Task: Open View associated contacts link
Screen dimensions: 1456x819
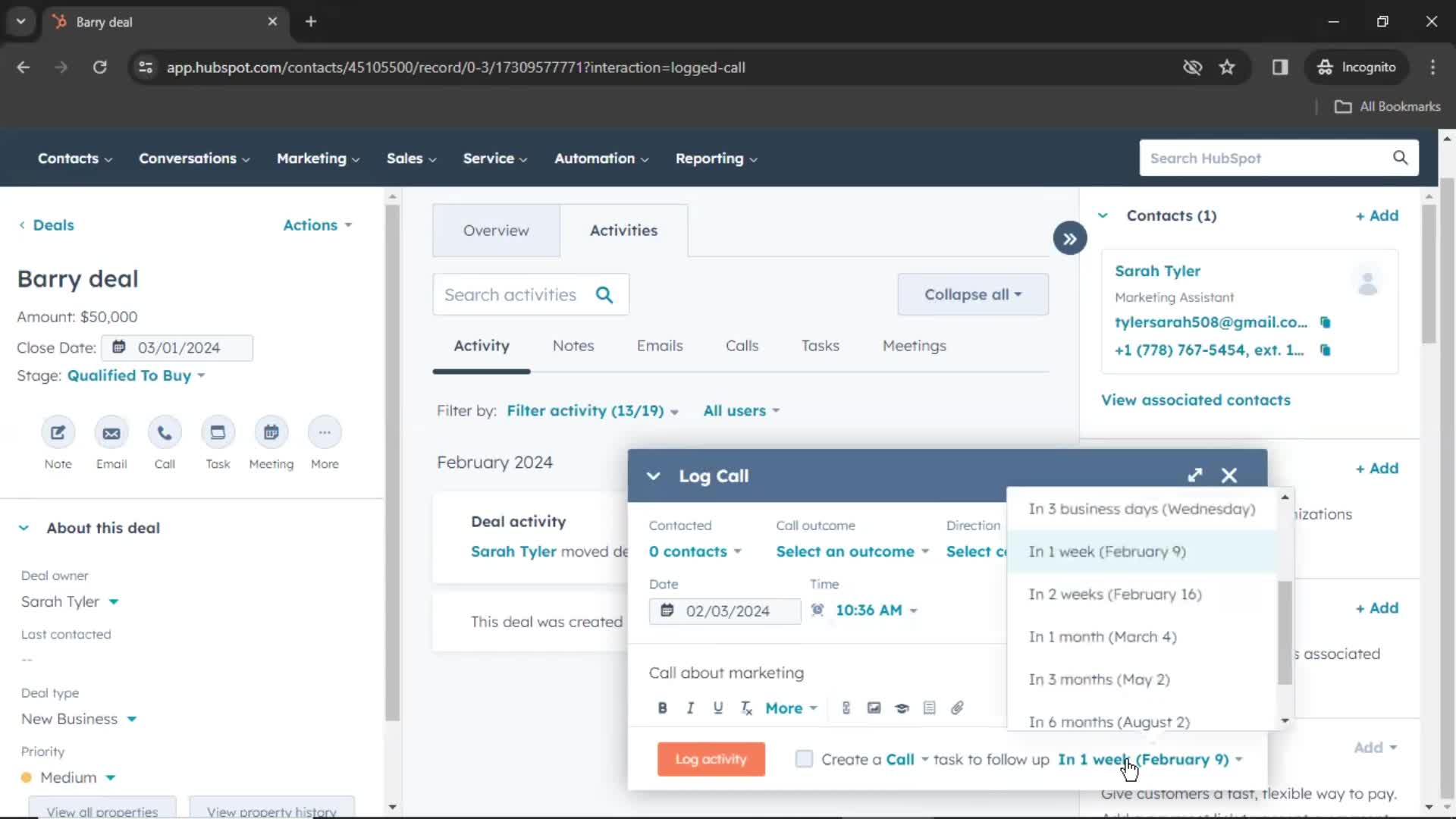Action: point(1195,400)
